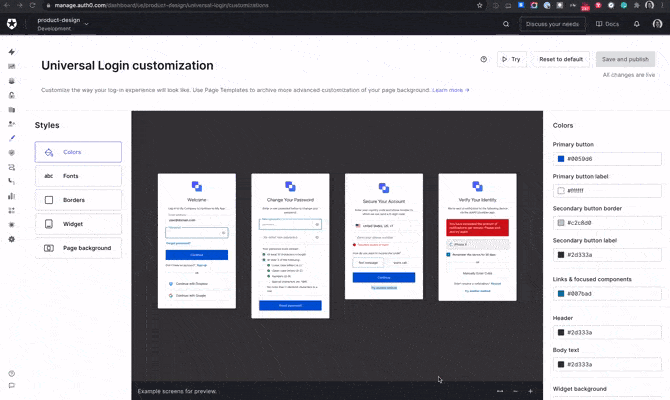
Task: Zoom in on the preview with plus icon
Action: pos(530,391)
